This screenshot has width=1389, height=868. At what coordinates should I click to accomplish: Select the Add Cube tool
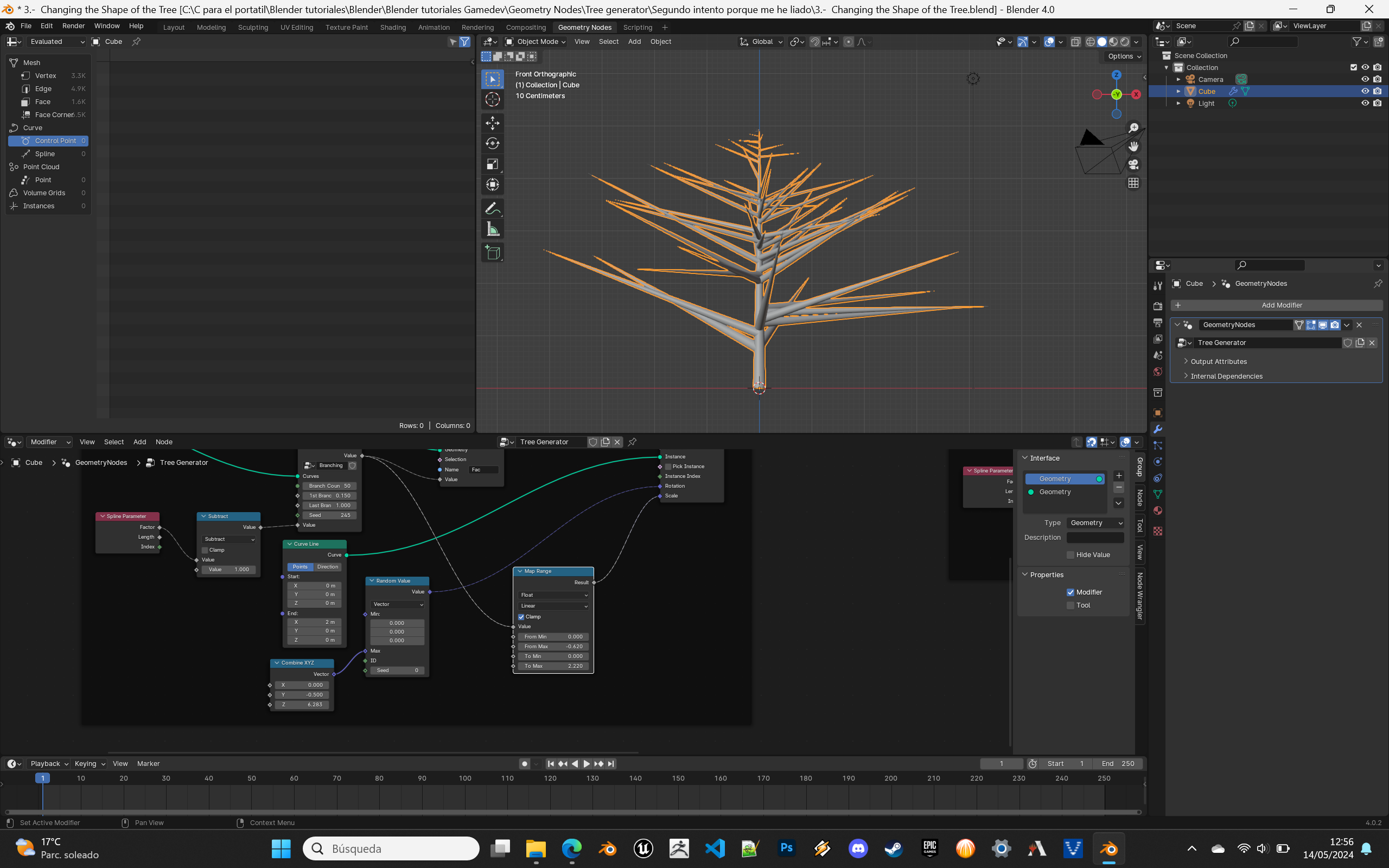click(x=493, y=253)
